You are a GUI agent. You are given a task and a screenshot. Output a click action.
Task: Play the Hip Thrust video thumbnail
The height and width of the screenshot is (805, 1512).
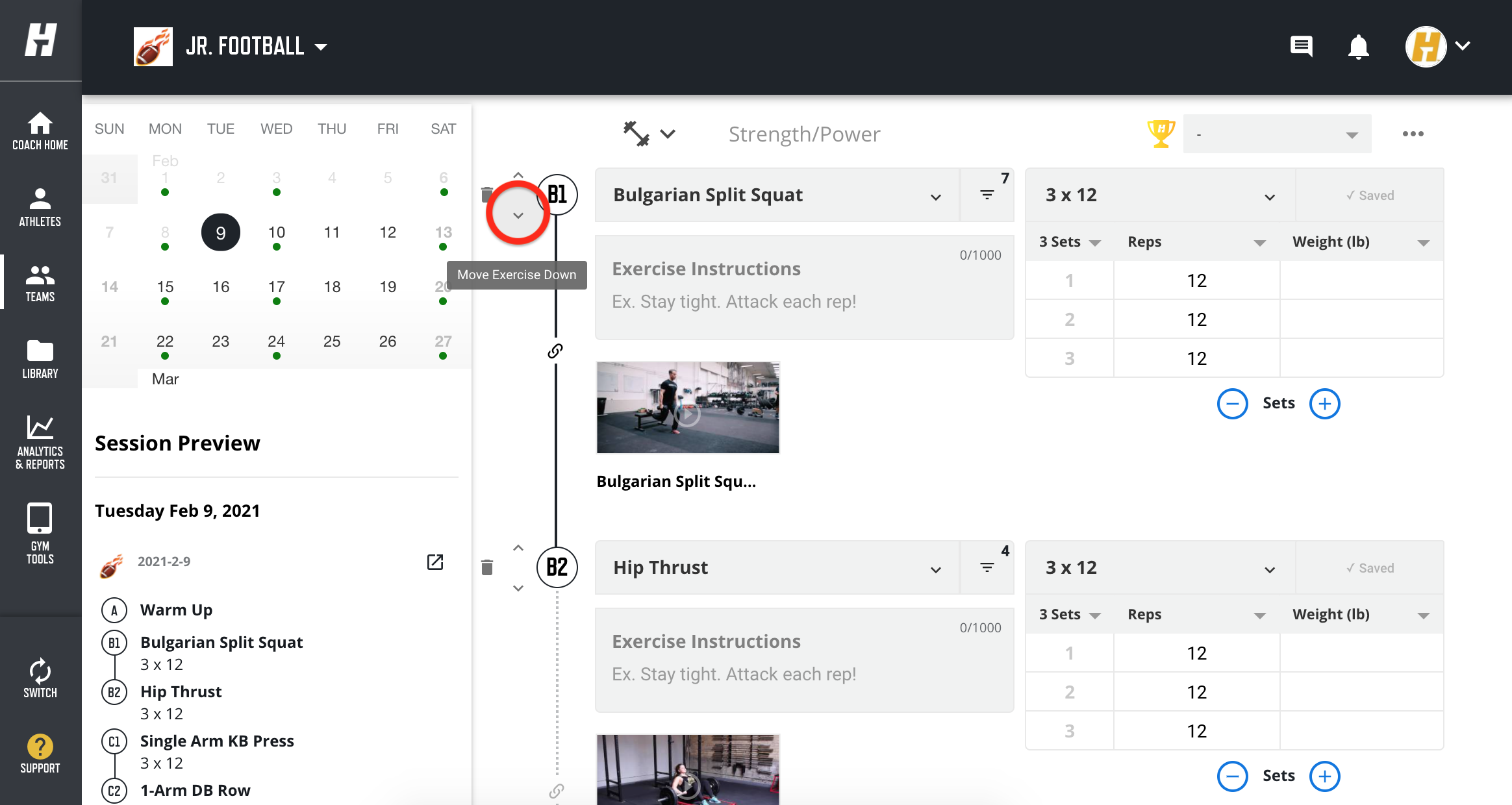pyautogui.click(x=688, y=770)
